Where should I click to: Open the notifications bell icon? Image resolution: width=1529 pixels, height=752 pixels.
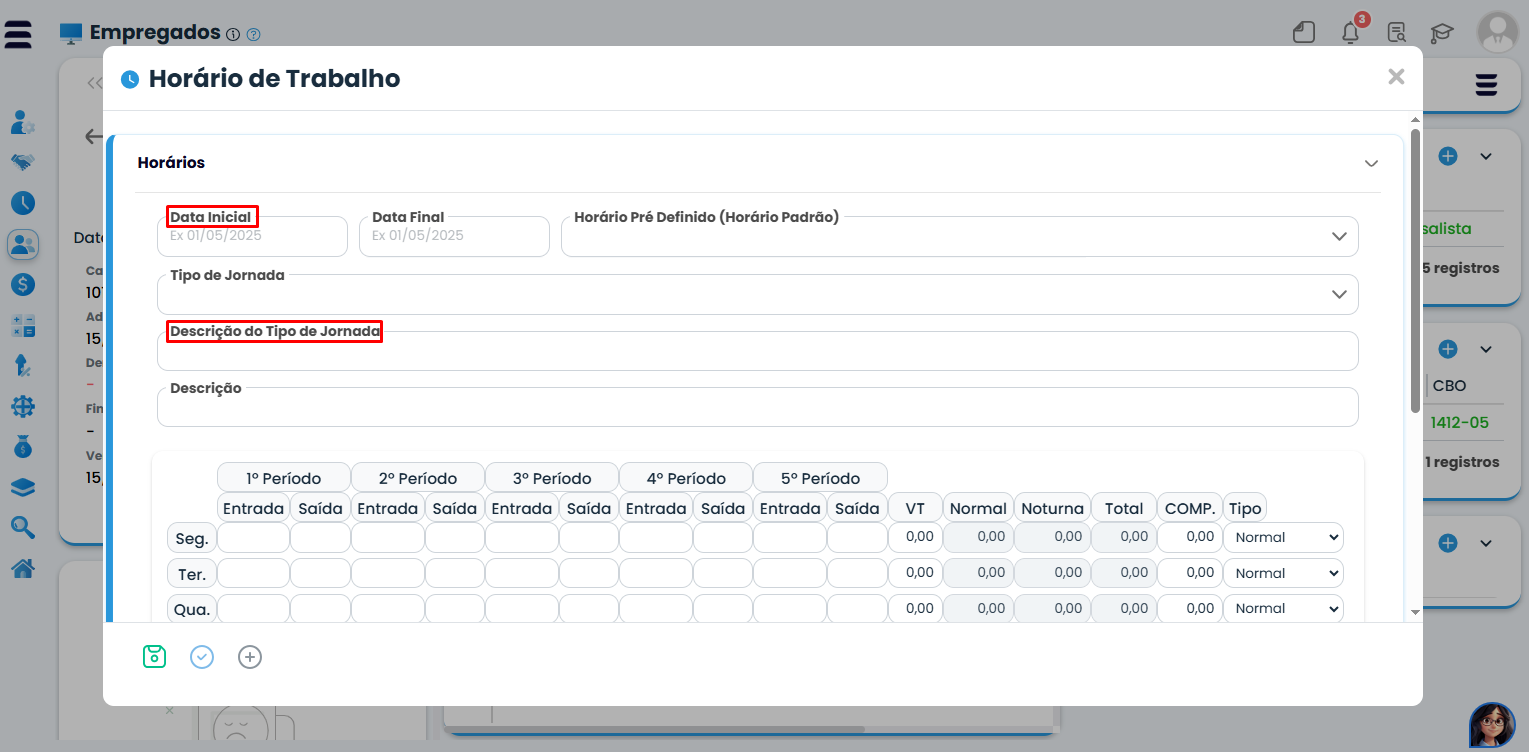(1350, 32)
